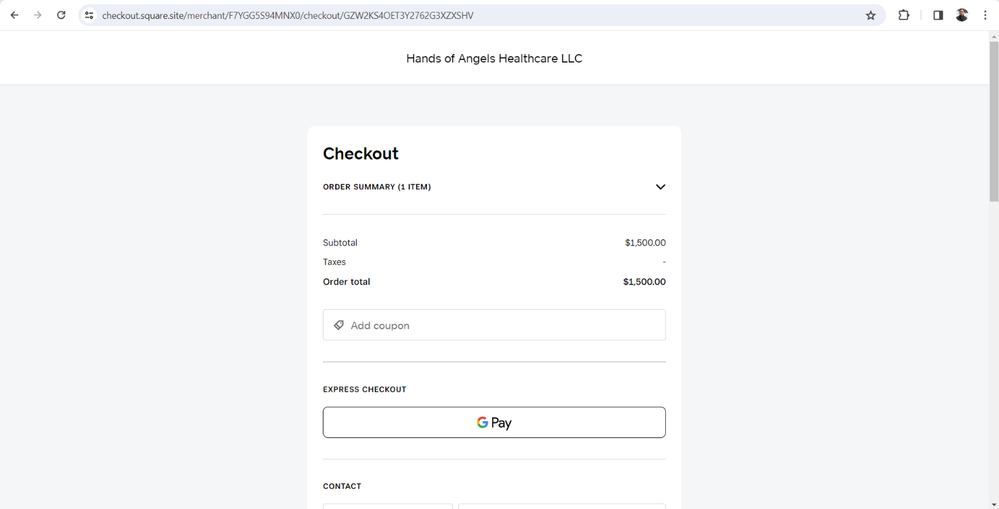
Task: Toggle the browser side panel
Action: [937, 15]
